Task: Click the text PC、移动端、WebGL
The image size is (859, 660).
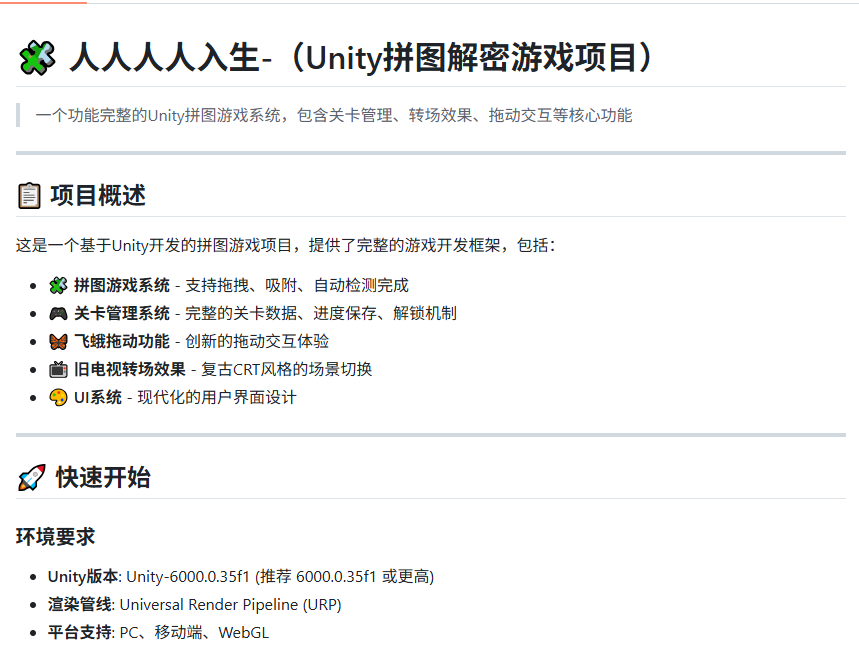Action: coord(194,633)
